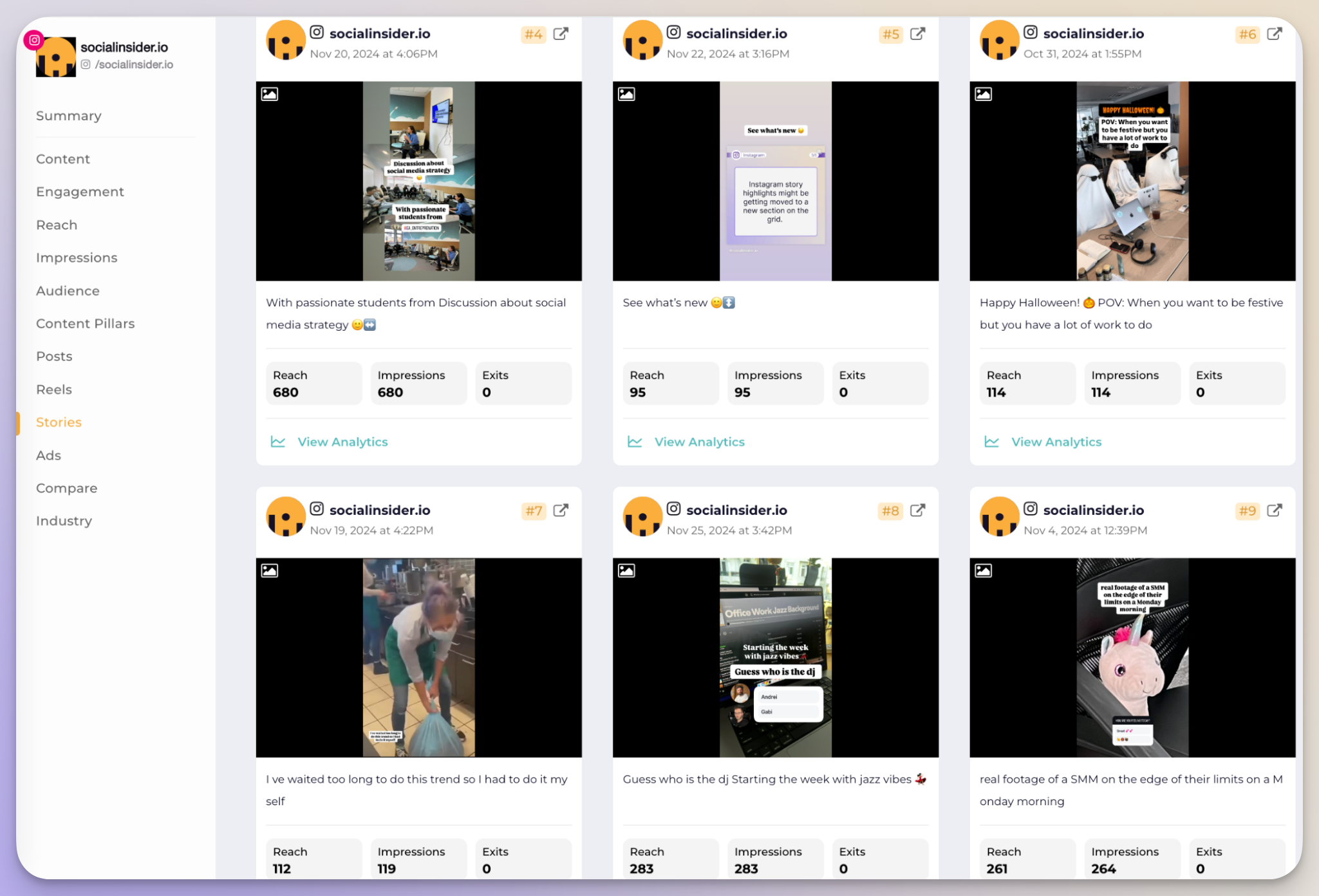Image resolution: width=1319 pixels, height=896 pixels.
Task: Navigate to the Engagement section
Action: click(x=80, y=191)
